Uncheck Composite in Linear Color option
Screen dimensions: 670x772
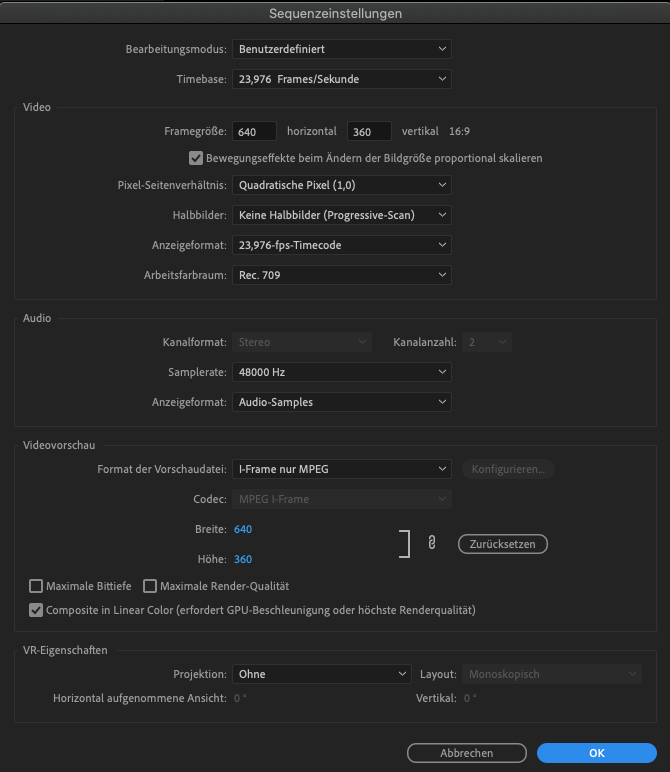click(x=37, y=610)
